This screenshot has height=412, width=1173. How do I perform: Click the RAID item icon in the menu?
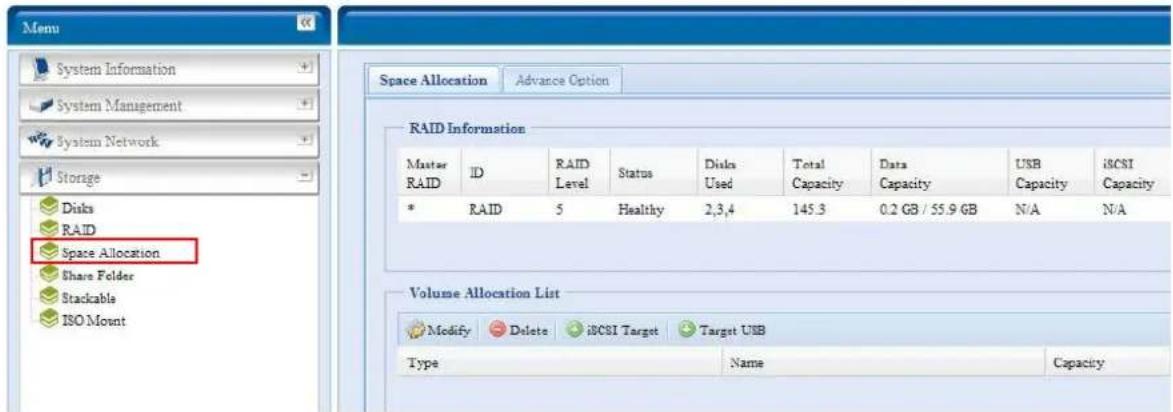[49, 229]
